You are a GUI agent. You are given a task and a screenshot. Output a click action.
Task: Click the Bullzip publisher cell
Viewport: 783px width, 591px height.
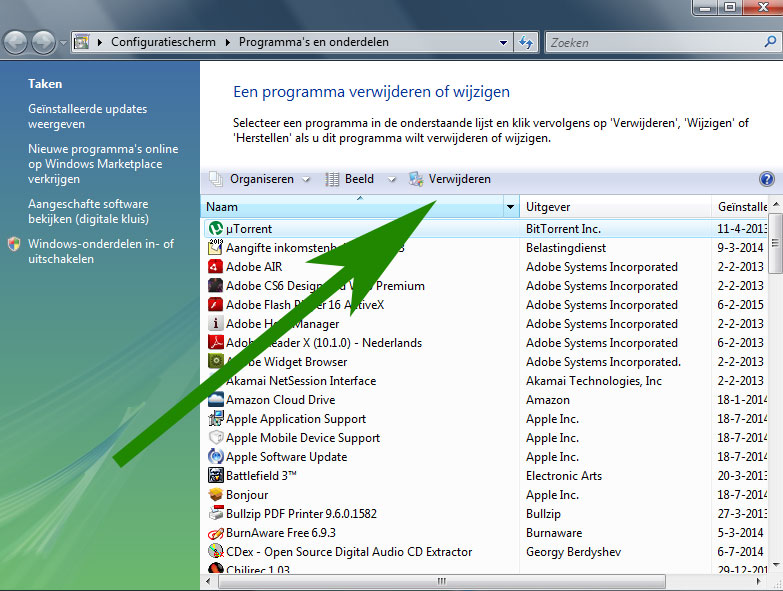[x=543, y=514]
